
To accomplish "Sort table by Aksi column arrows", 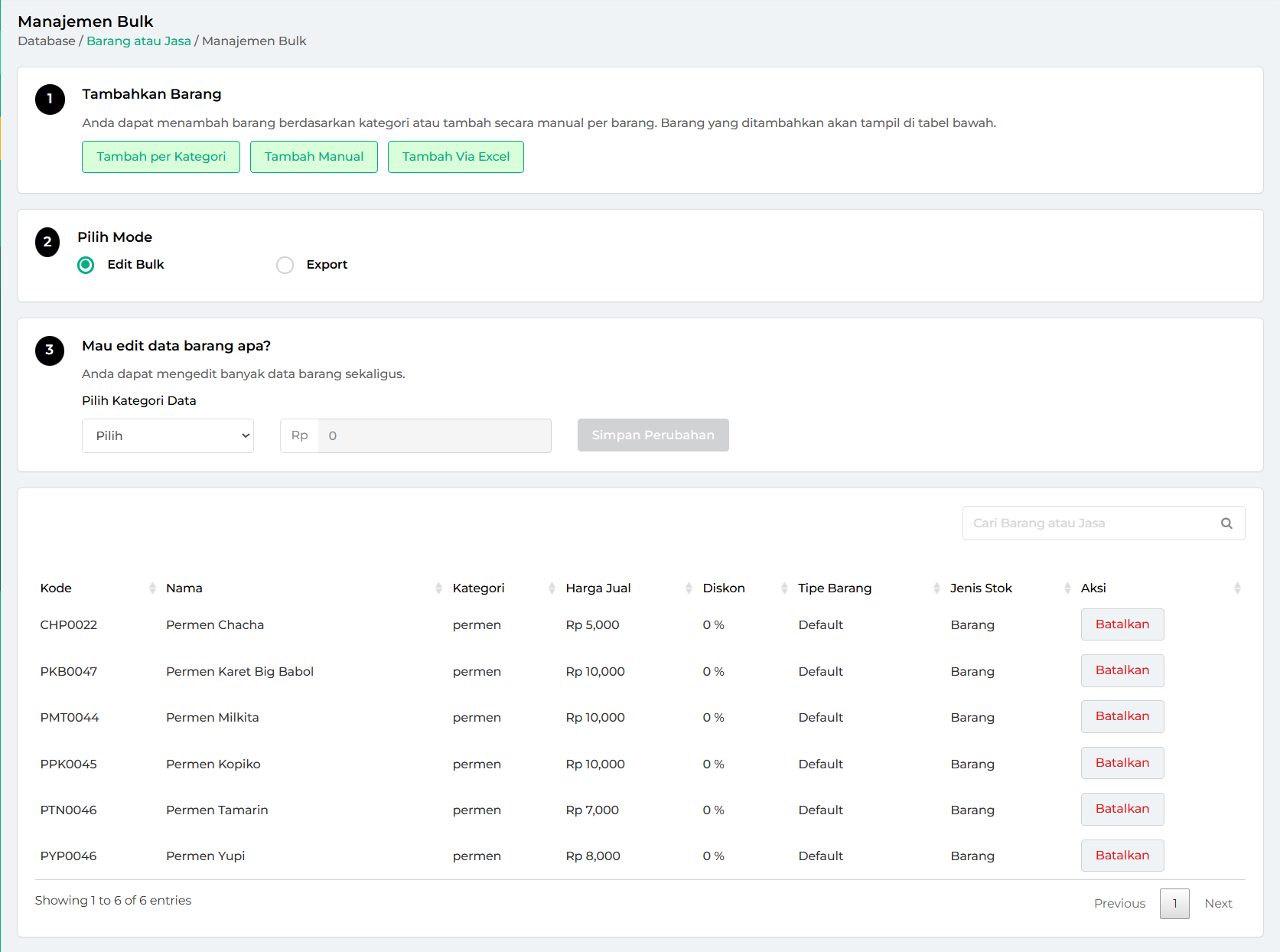I will coord(1237,588).
